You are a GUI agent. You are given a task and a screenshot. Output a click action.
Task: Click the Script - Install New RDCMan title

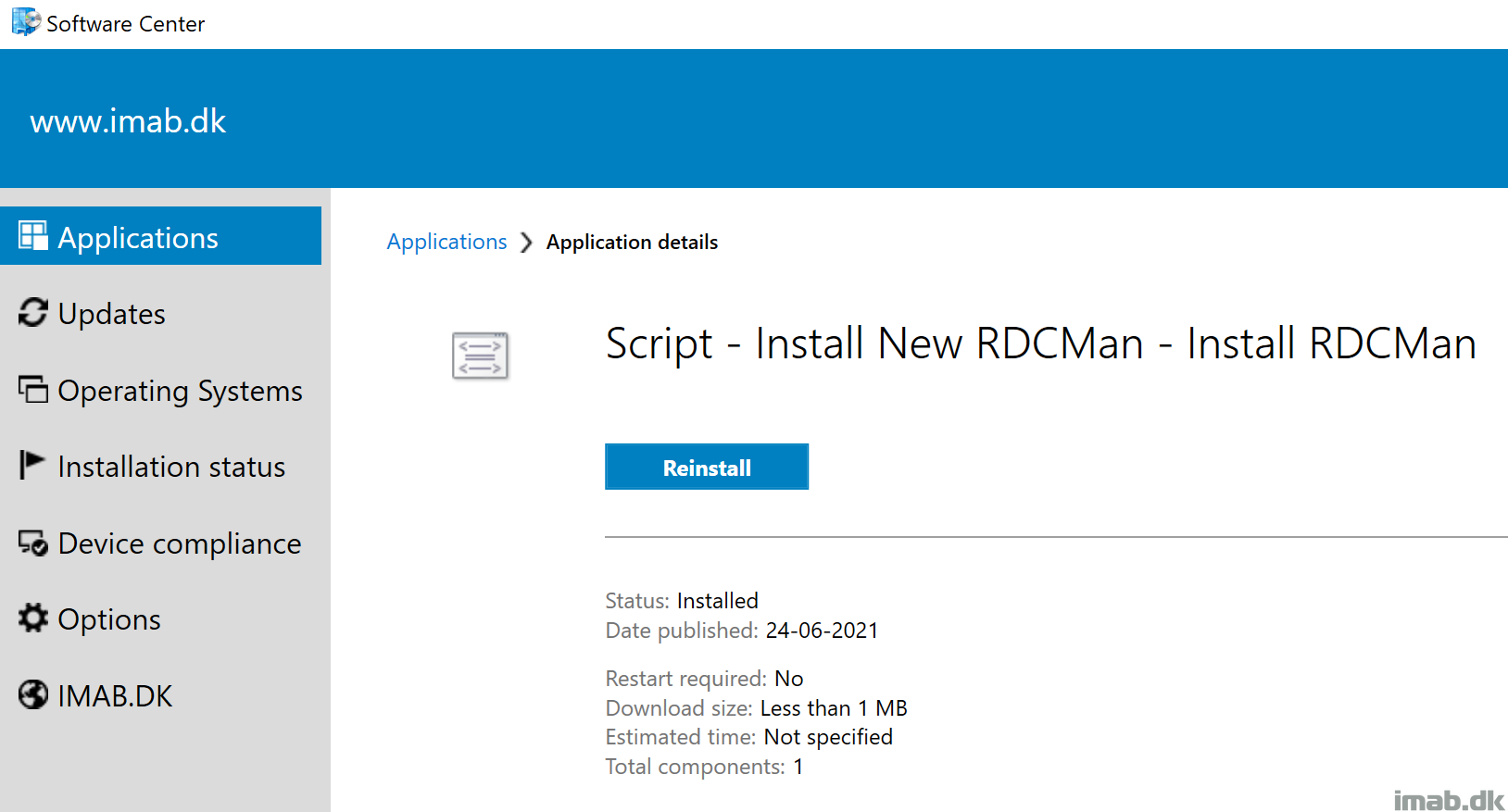pyautogui.click(x=1041, y=344)
